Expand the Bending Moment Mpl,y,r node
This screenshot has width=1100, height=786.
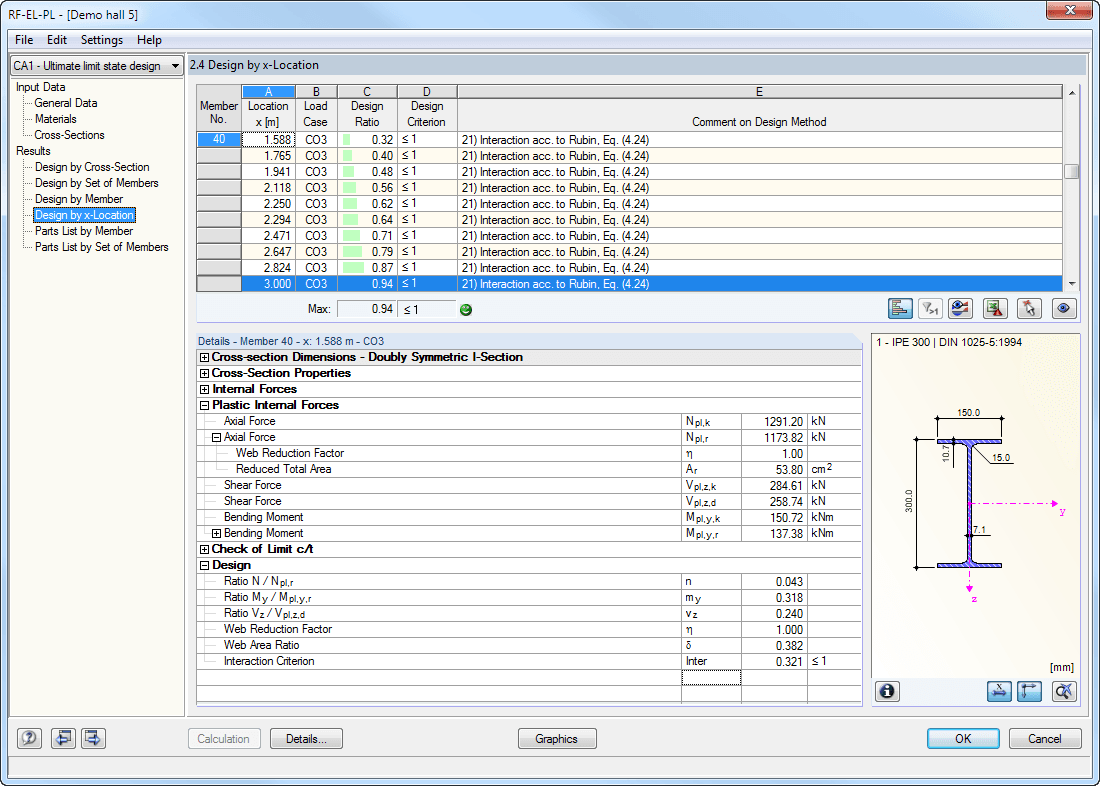(x=216, y=533)
